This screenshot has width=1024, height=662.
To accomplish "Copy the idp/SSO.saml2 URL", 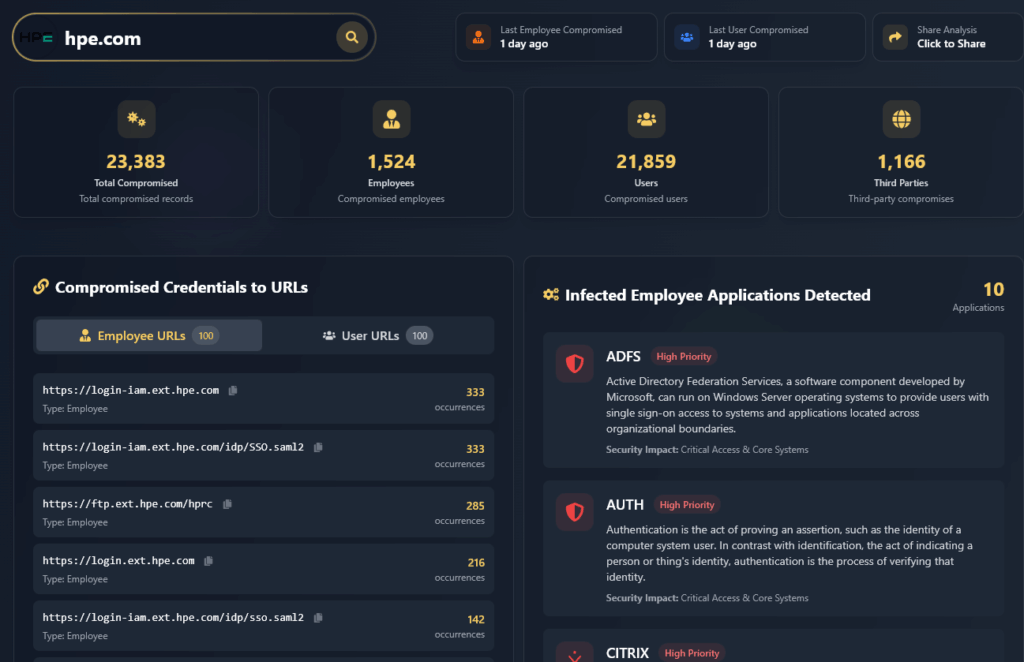I will click(x=318, y=448).
